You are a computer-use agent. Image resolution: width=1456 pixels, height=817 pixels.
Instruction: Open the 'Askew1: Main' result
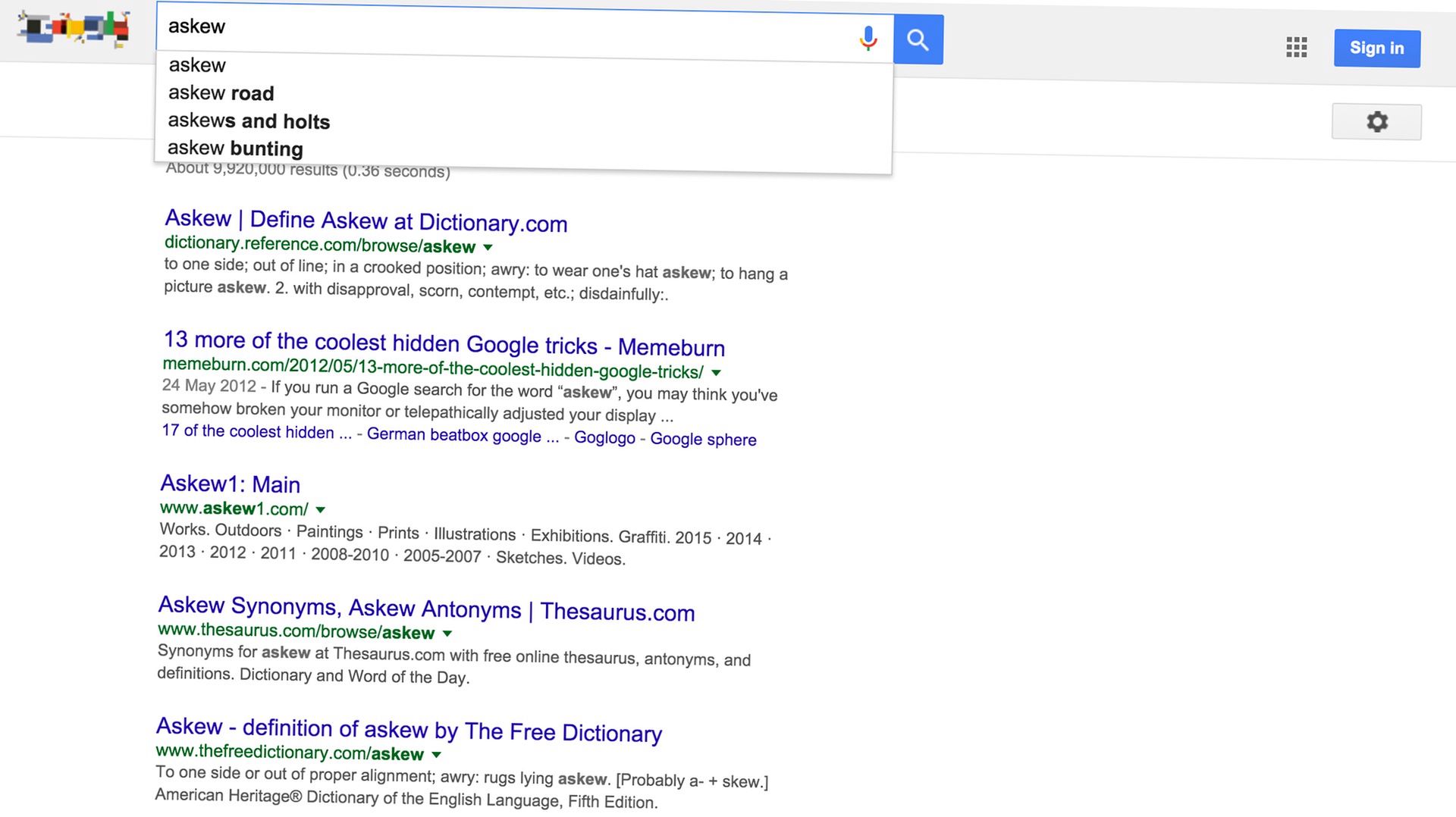point(230,484)
